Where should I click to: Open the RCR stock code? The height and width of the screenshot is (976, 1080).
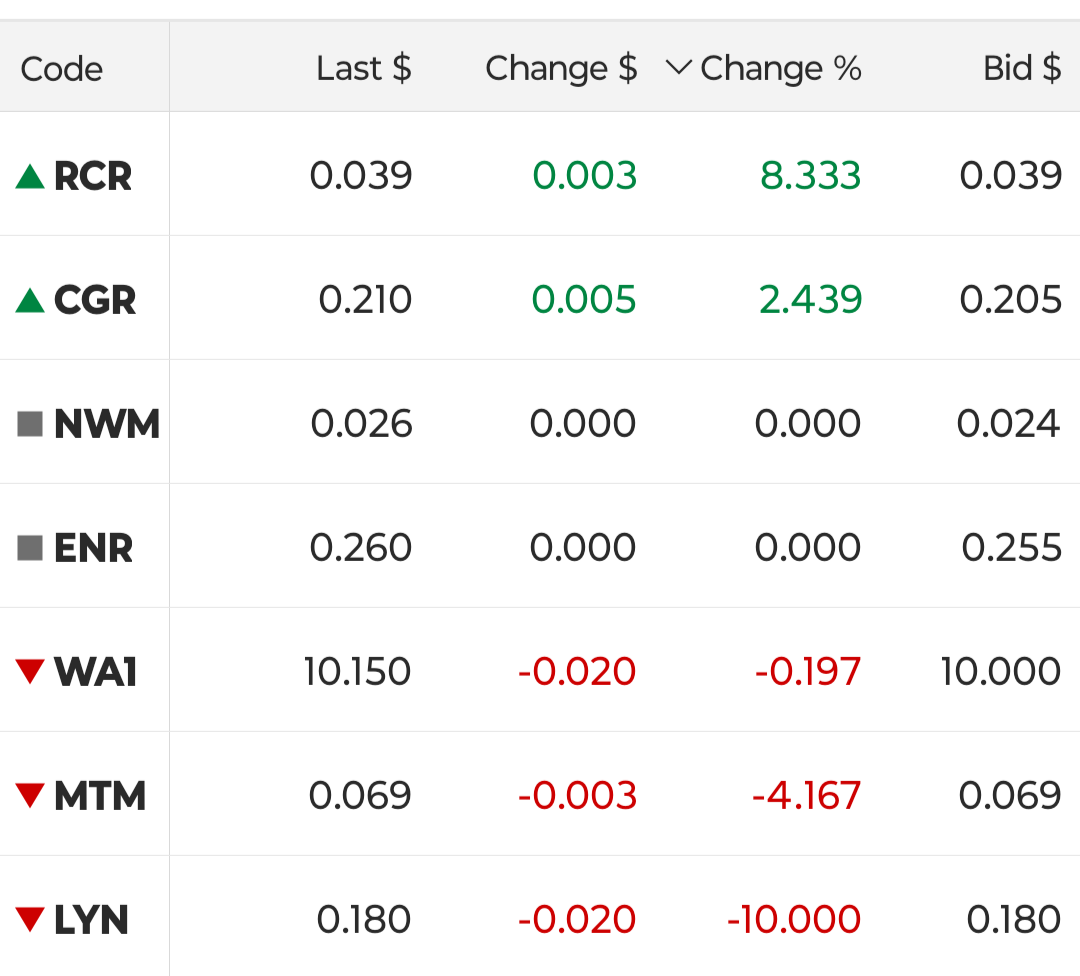click(93, 176)
